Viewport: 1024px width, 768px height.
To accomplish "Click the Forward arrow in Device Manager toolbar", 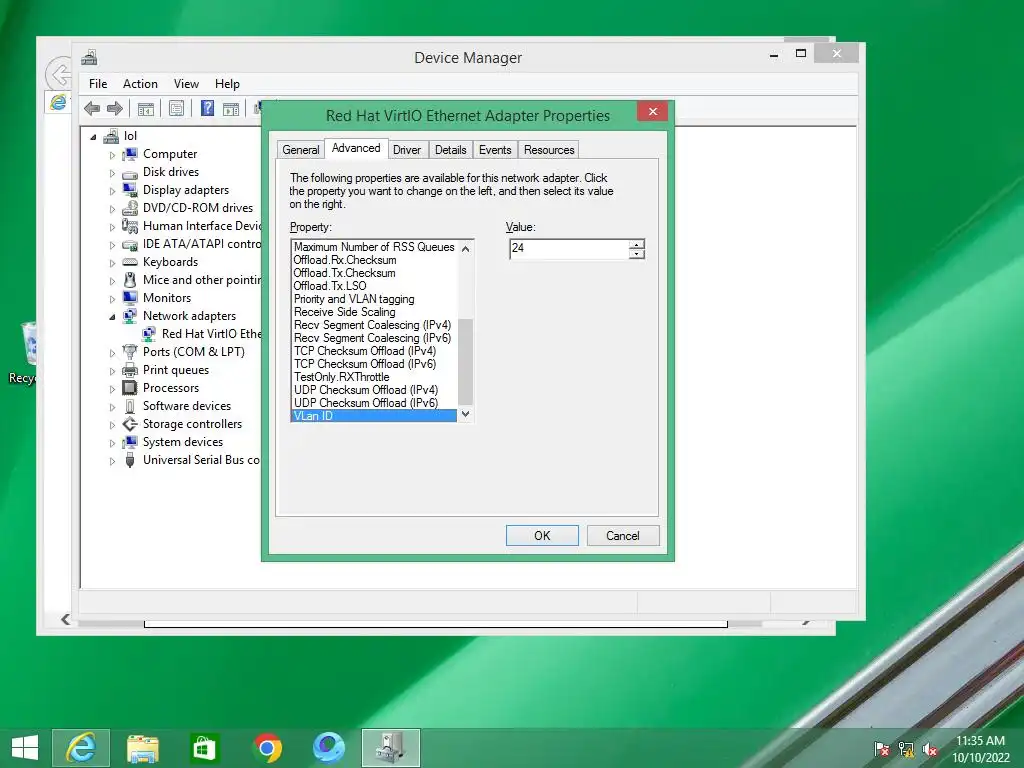I will [x=115, y=108].
